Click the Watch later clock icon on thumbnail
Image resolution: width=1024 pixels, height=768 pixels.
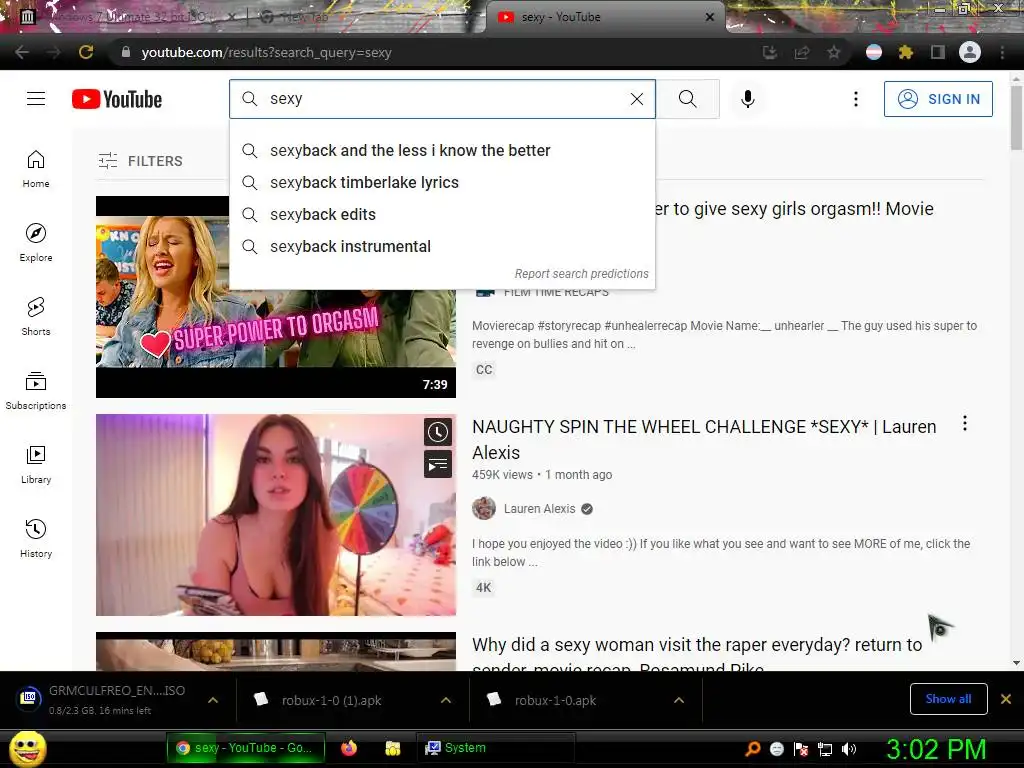[x=438, y=432]
